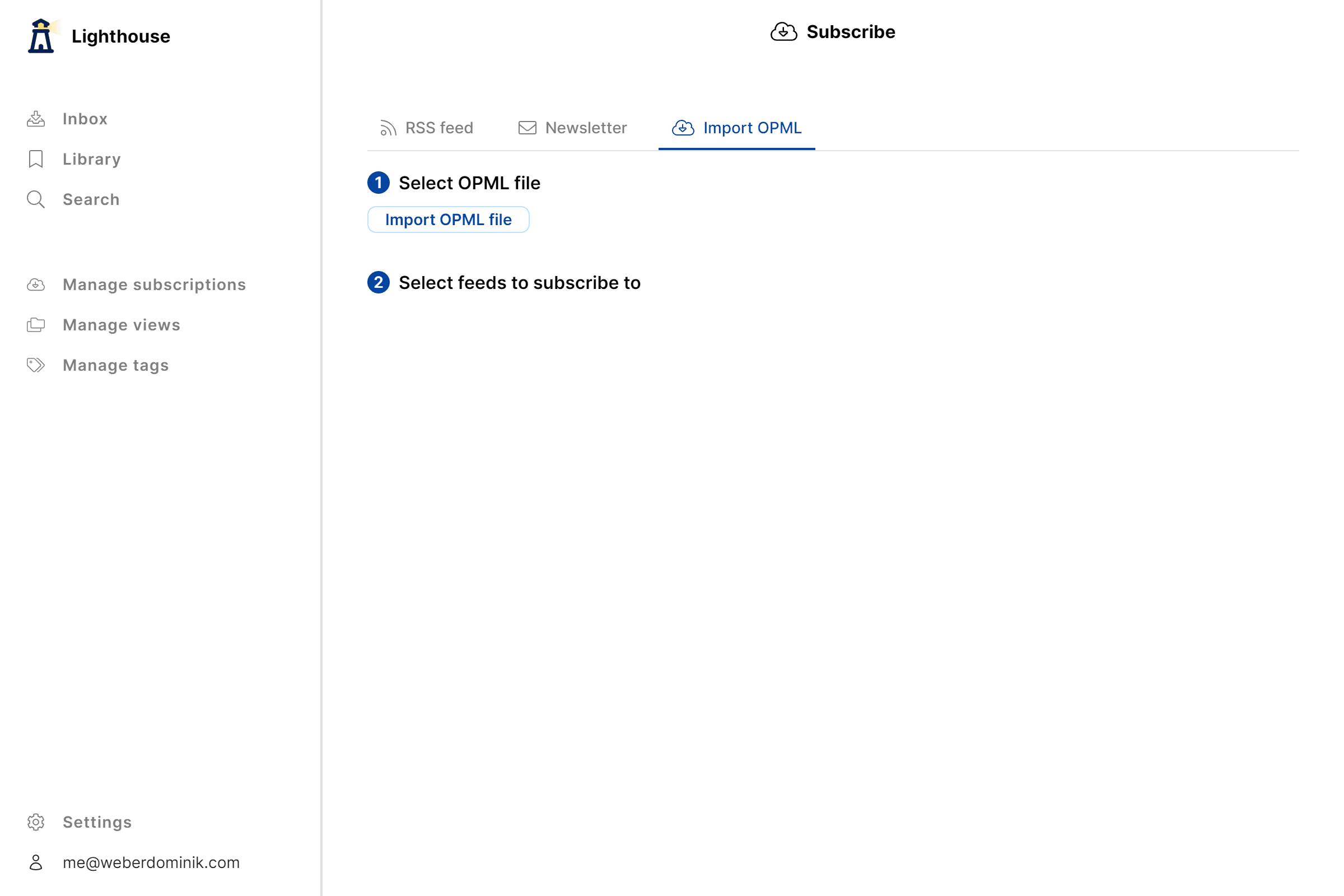Click the Manage views folder icon

pyautogui.click(x=36, y=325)
